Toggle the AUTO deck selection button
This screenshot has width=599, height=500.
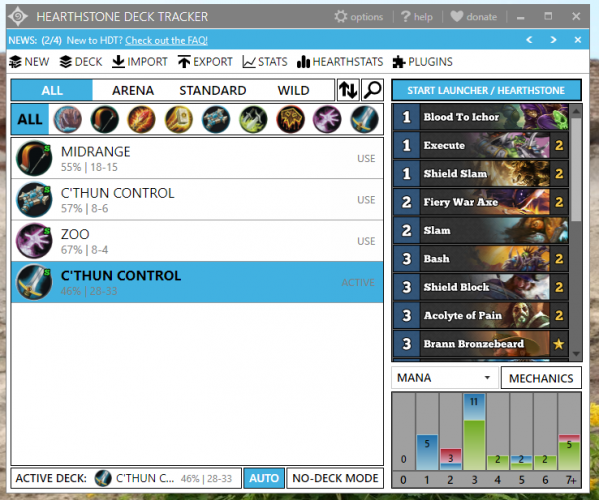(264, 478)
